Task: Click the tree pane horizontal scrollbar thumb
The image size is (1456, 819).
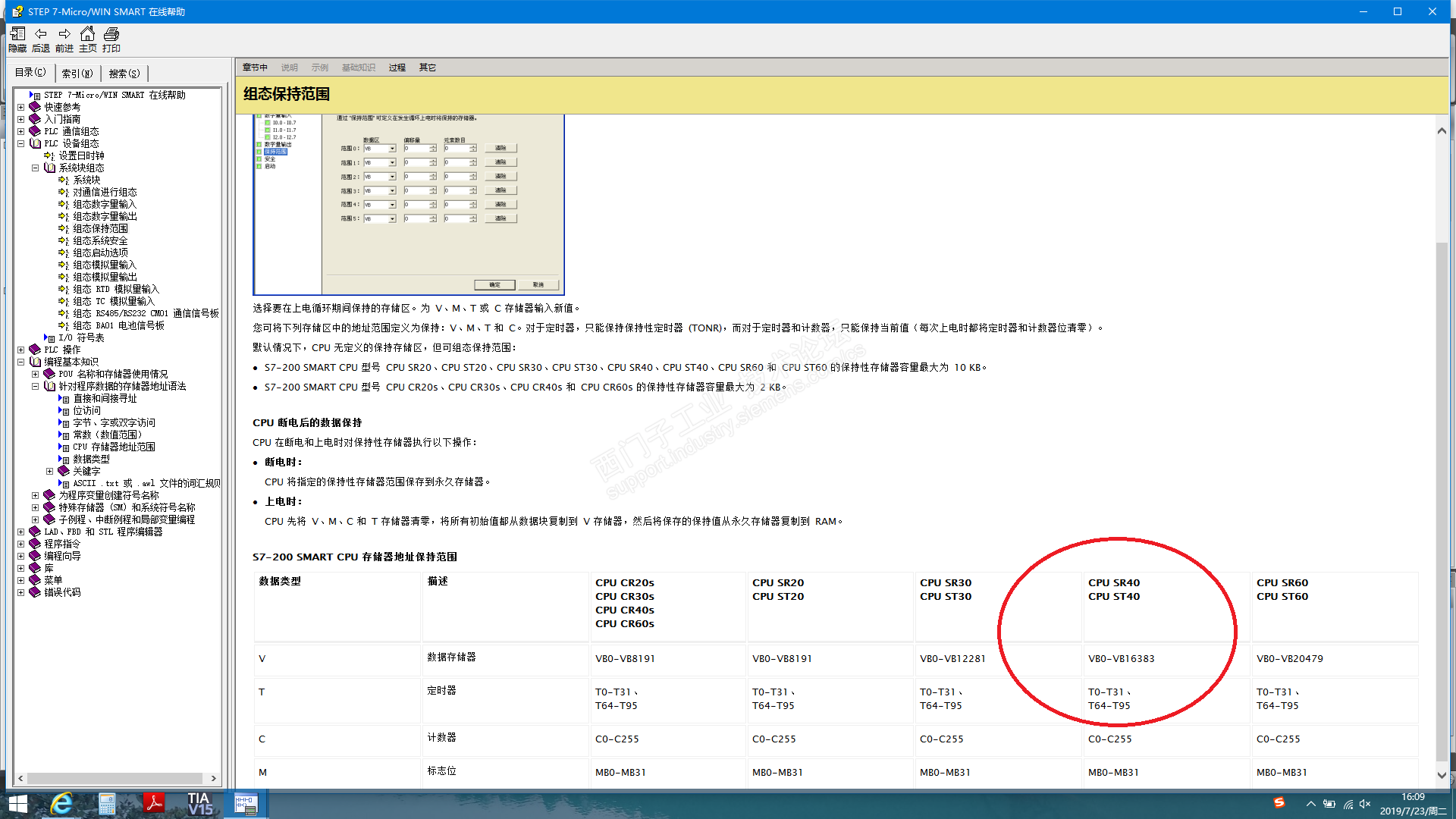Action: (x=114, y=778)
